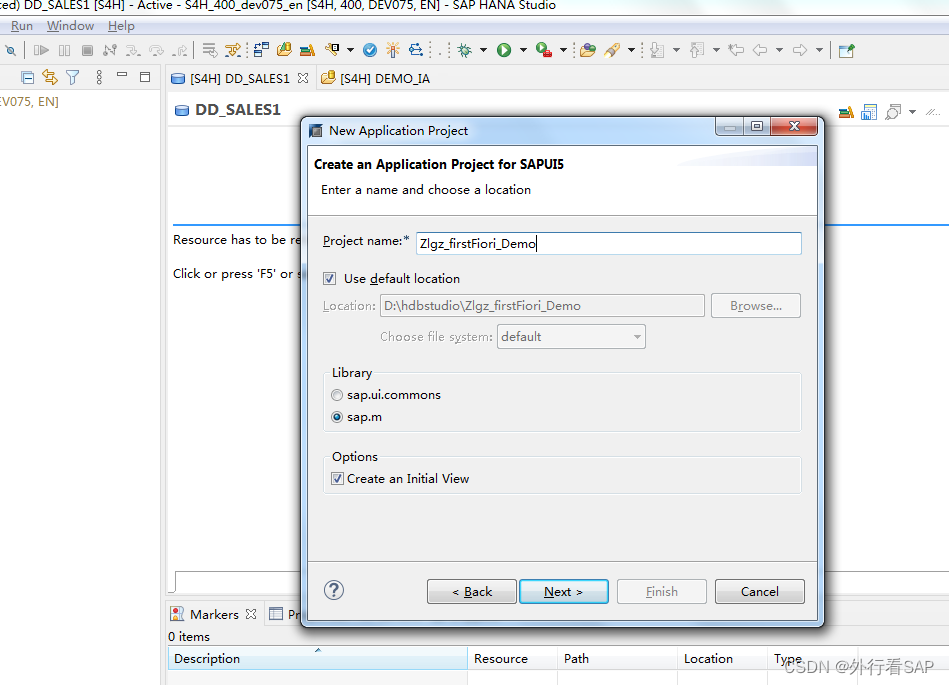Open the Debug dropdown arrow
This screenshot has width=949, height=685.
(483, 50)
